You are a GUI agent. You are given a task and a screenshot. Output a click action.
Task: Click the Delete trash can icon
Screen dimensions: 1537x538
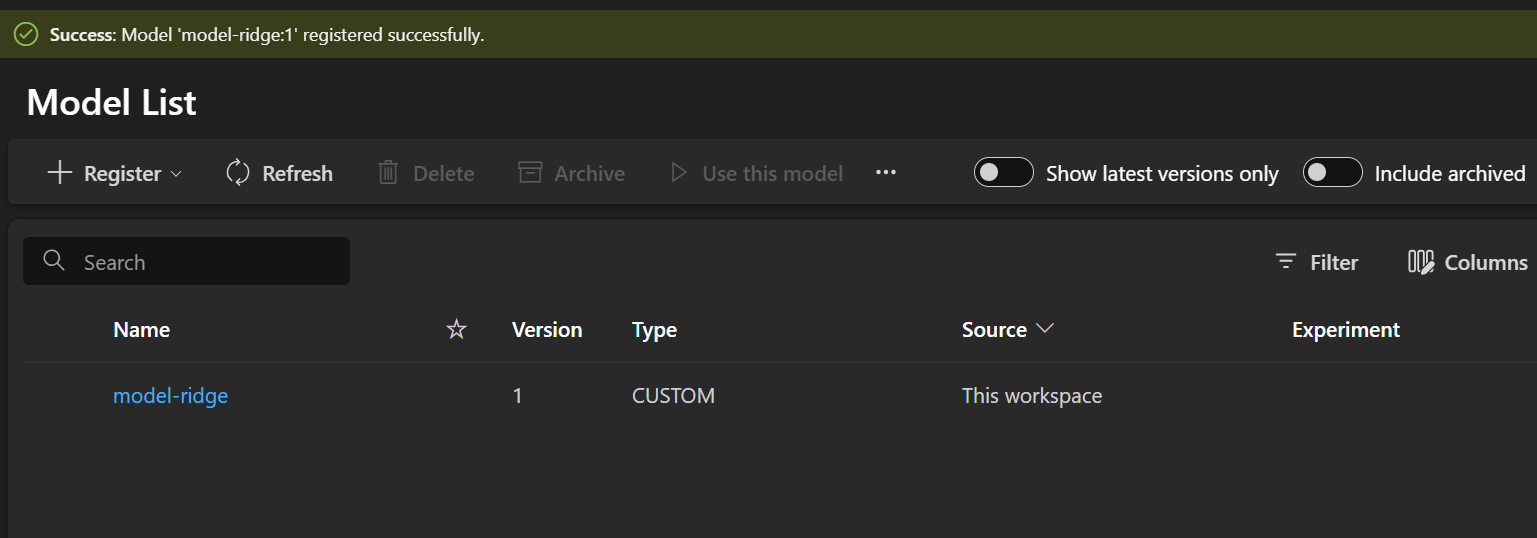tap(388, 173)
